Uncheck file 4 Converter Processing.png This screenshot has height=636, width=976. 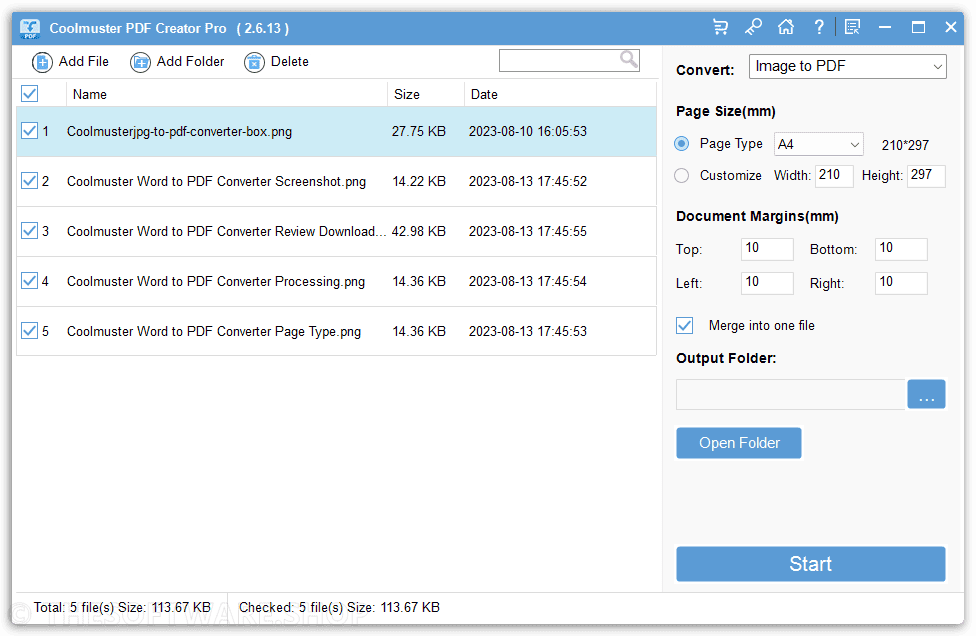pos(29,281)
